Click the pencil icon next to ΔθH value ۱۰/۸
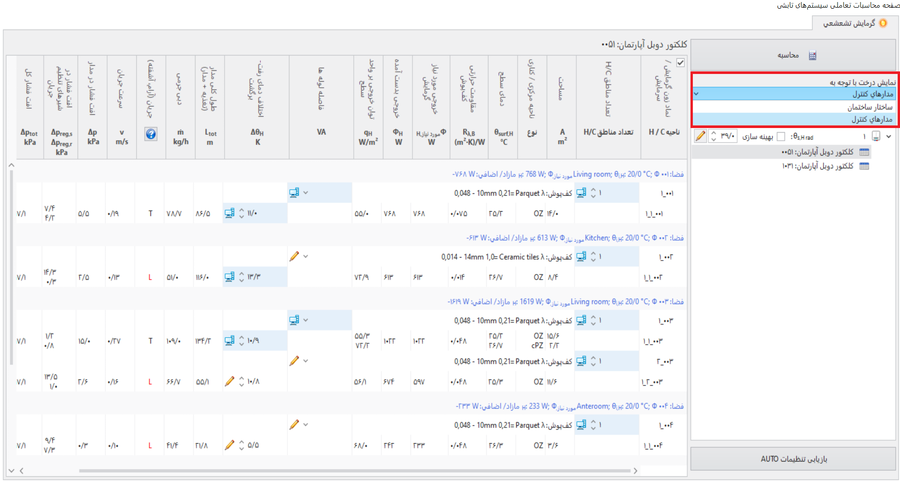This screenshot has height=483, width=900. coord(229,381)
